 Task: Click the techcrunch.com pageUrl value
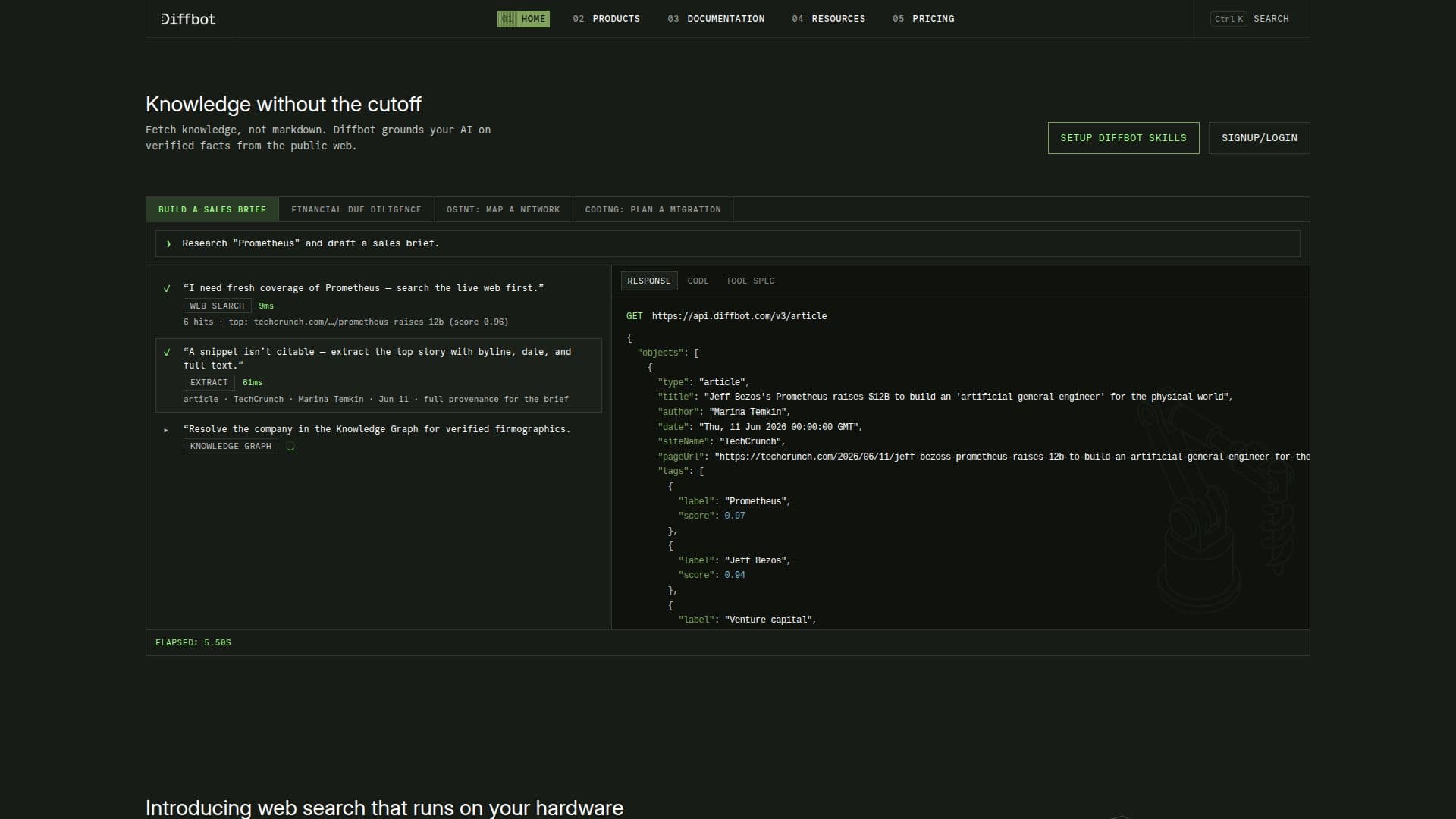click(1012, 457)
